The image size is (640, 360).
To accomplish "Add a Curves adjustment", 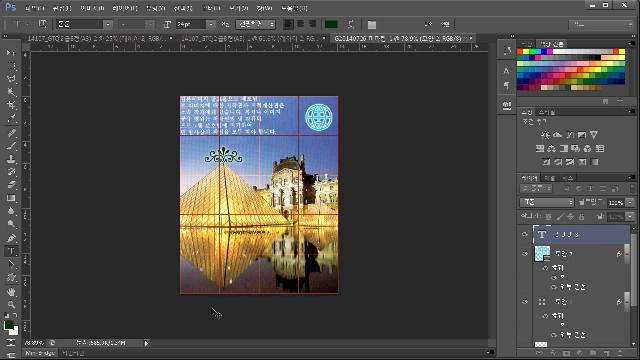I will pos(570,135).
